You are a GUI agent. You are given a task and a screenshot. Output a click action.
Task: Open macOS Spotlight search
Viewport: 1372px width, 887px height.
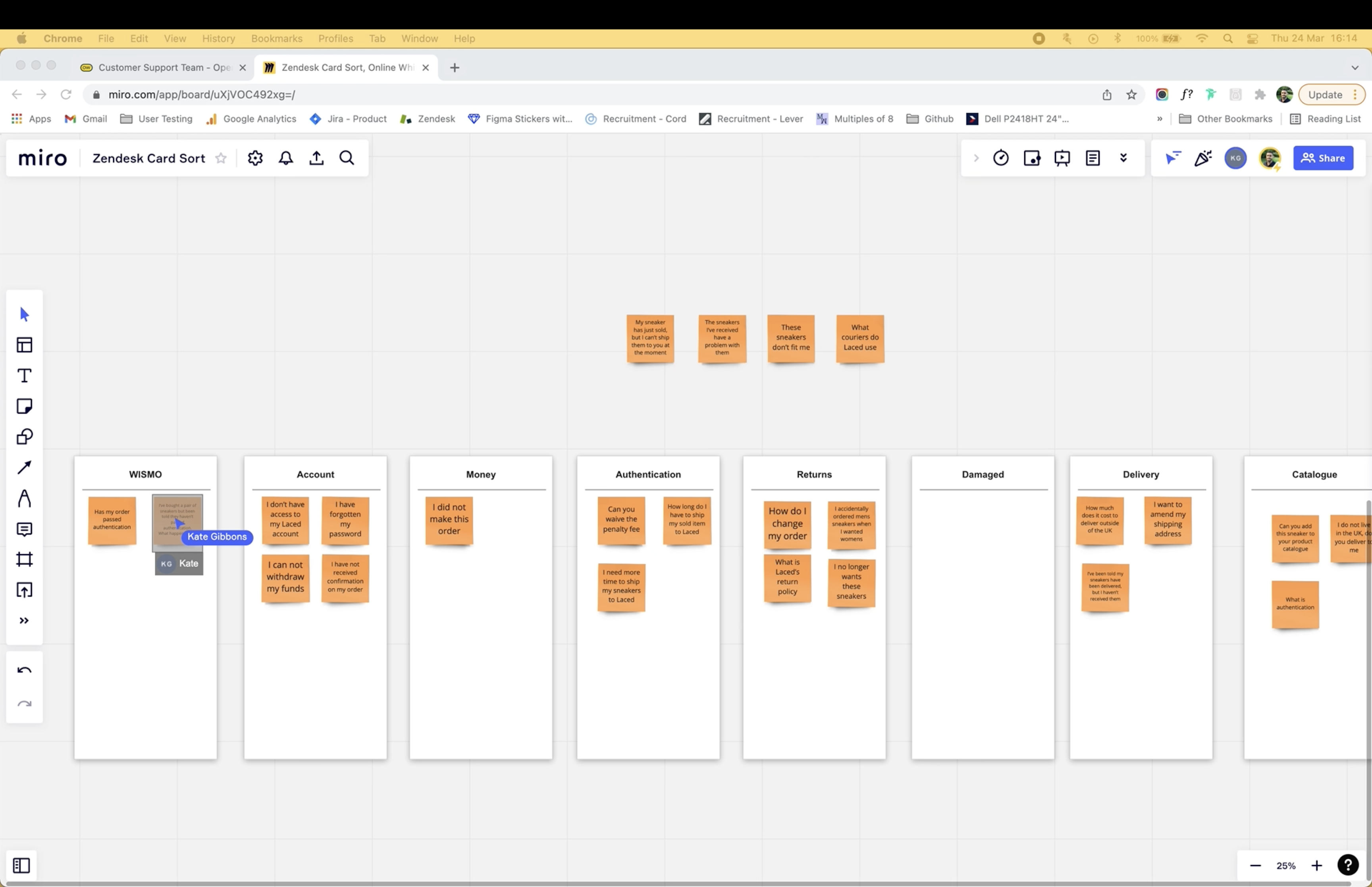[1227, 39]
